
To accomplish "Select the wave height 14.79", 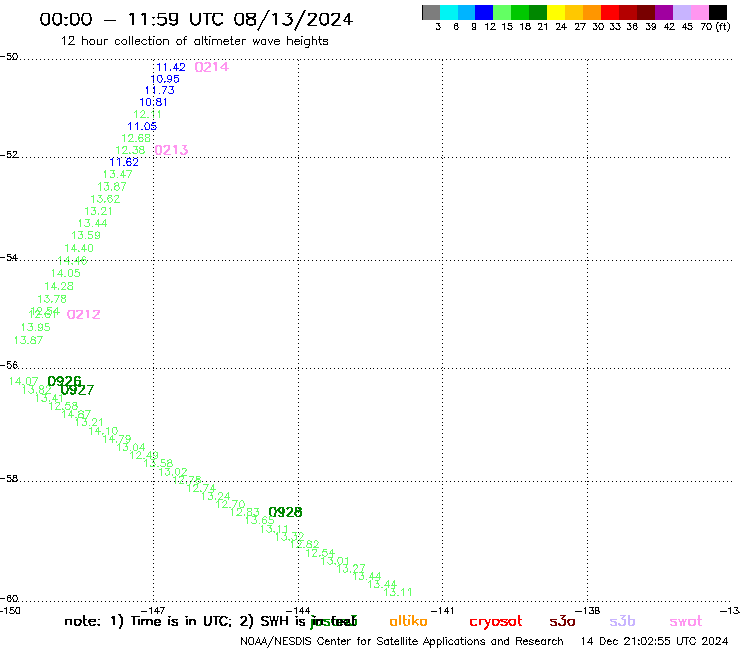I will pos(117,439).
